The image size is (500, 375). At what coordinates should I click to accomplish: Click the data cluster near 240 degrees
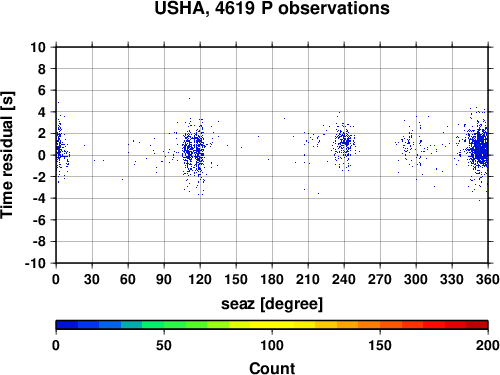(344, 144)
